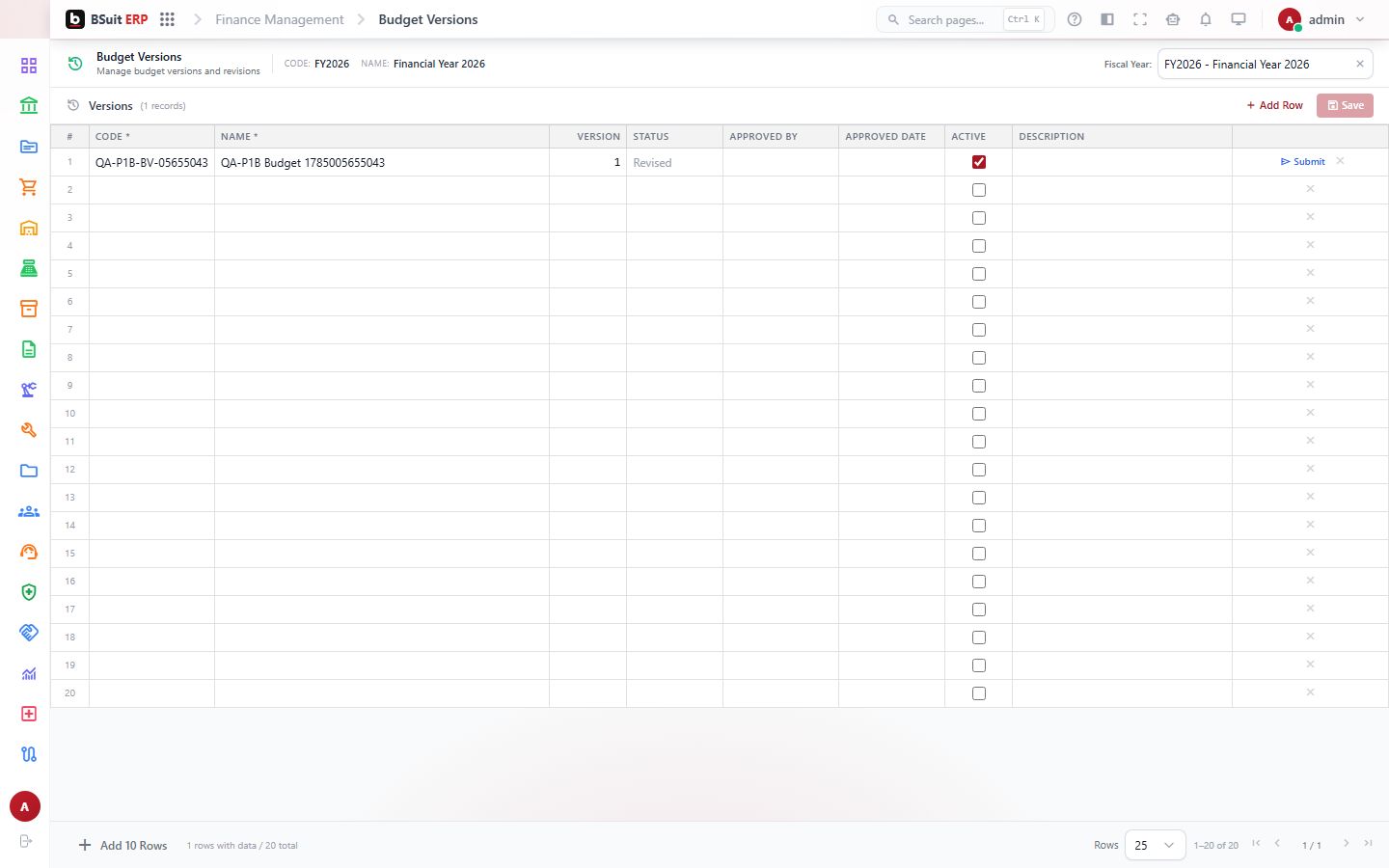Delete row 1 using its X icon
This screenshot has height=868, width=1389.
click(1340, 161)
